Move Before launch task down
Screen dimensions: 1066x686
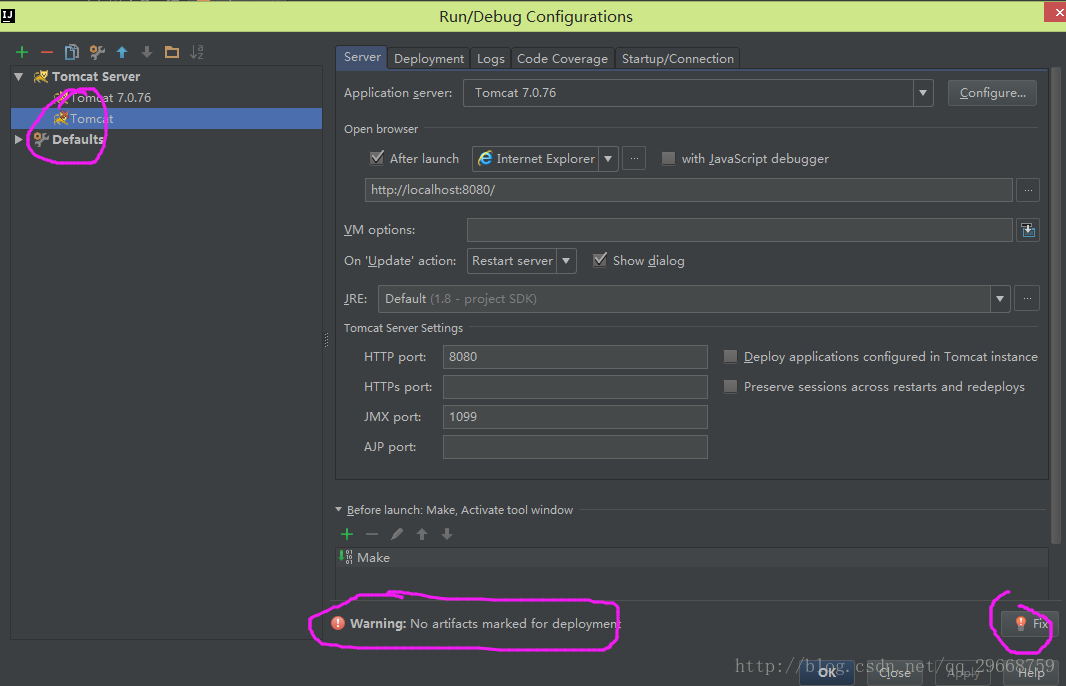447,534
